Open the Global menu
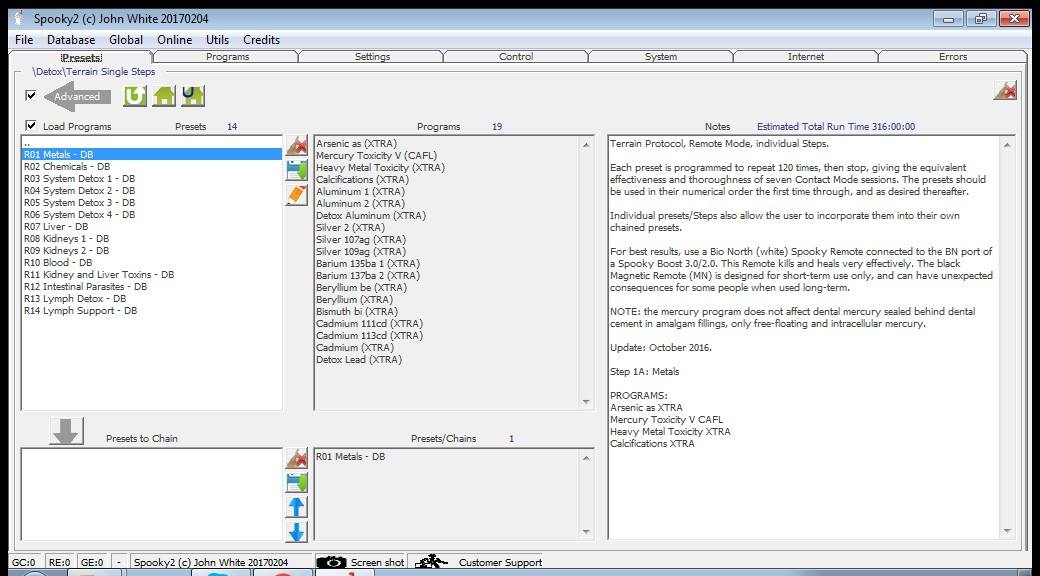The image size is (1040, 576). tap(126, 40)
